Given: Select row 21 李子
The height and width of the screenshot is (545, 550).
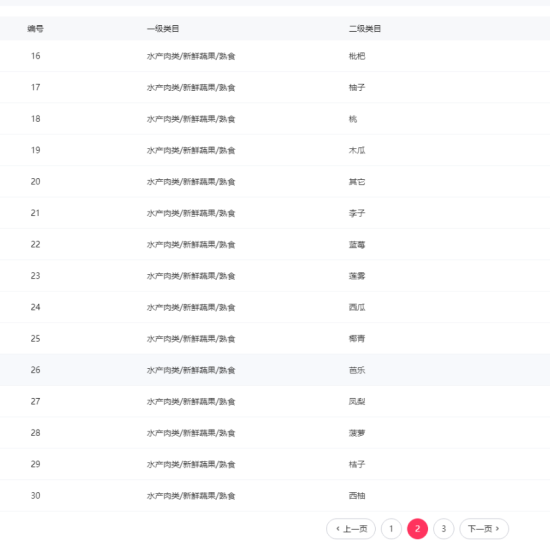Looking at the screenshot, I should pyautogui.click(x=275, y=213).
